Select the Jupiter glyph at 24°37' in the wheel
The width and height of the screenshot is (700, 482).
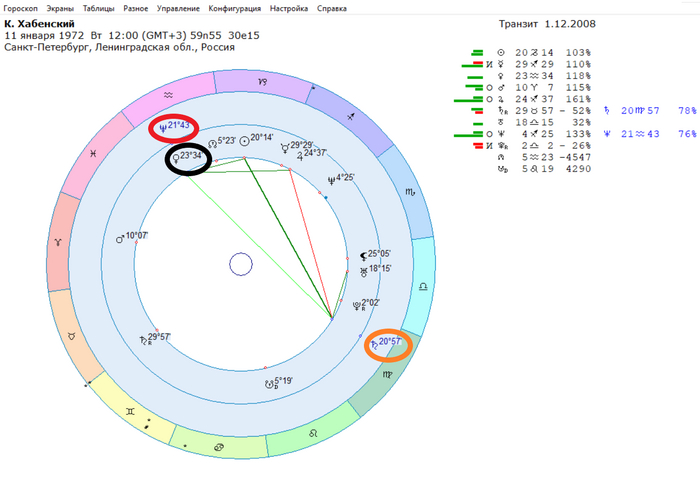300,156
